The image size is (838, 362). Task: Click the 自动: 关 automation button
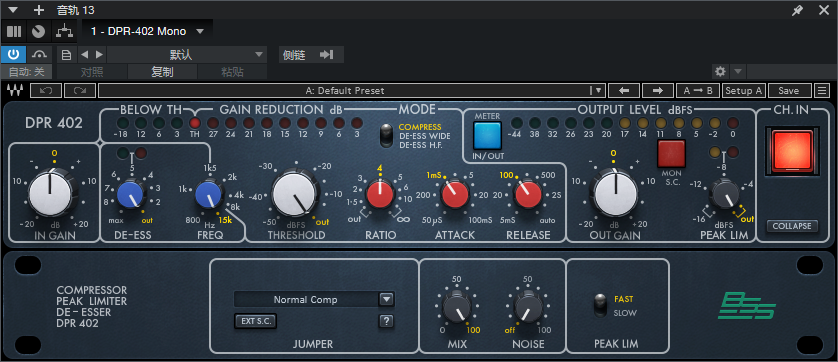27,72
